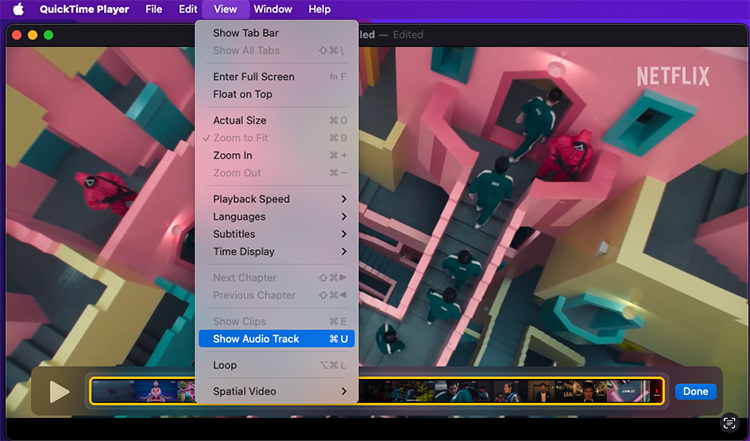Select Show Audio Track
The height and width of the screenshot is (441, 750).
(276, 339)
